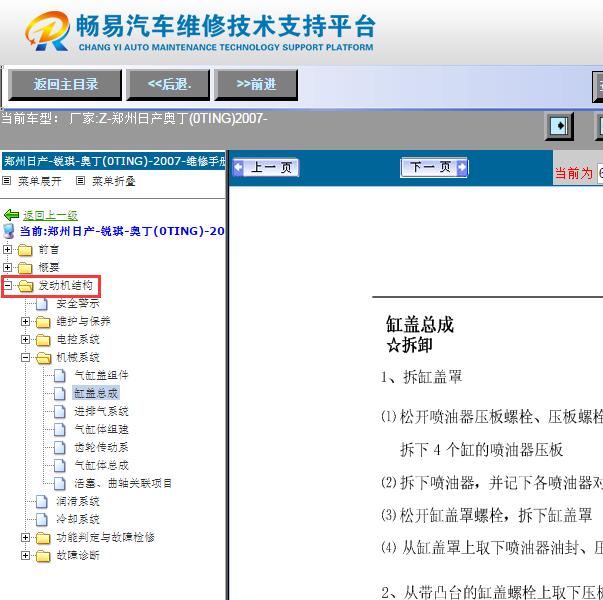Image resolution: width=603 pixels, height=600 pixels.
Task: Go to previous page with 上一页
Action: (x=266, y=168)
